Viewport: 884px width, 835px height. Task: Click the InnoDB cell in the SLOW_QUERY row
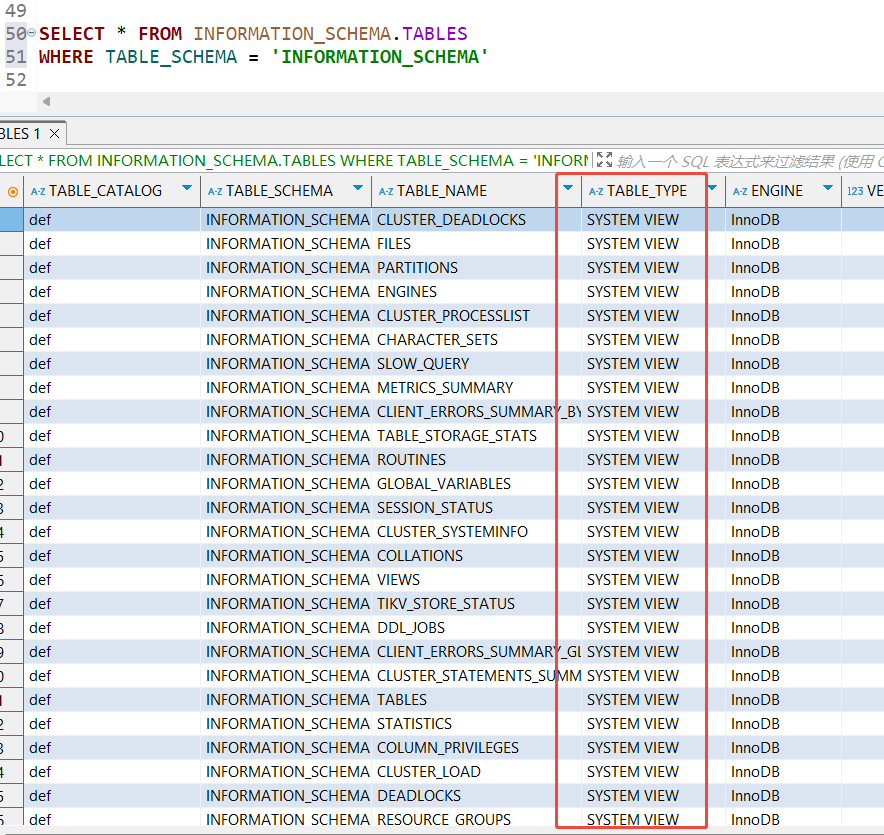(783, 364)
